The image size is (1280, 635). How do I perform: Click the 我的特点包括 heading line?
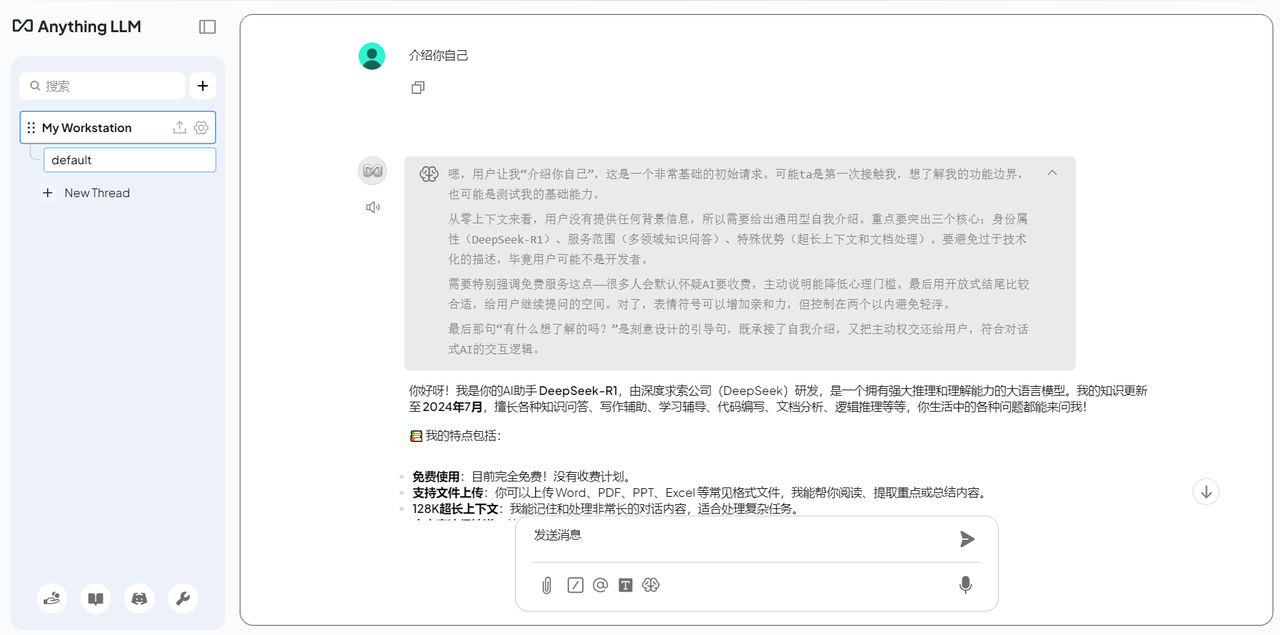click(x=455, y=436)
